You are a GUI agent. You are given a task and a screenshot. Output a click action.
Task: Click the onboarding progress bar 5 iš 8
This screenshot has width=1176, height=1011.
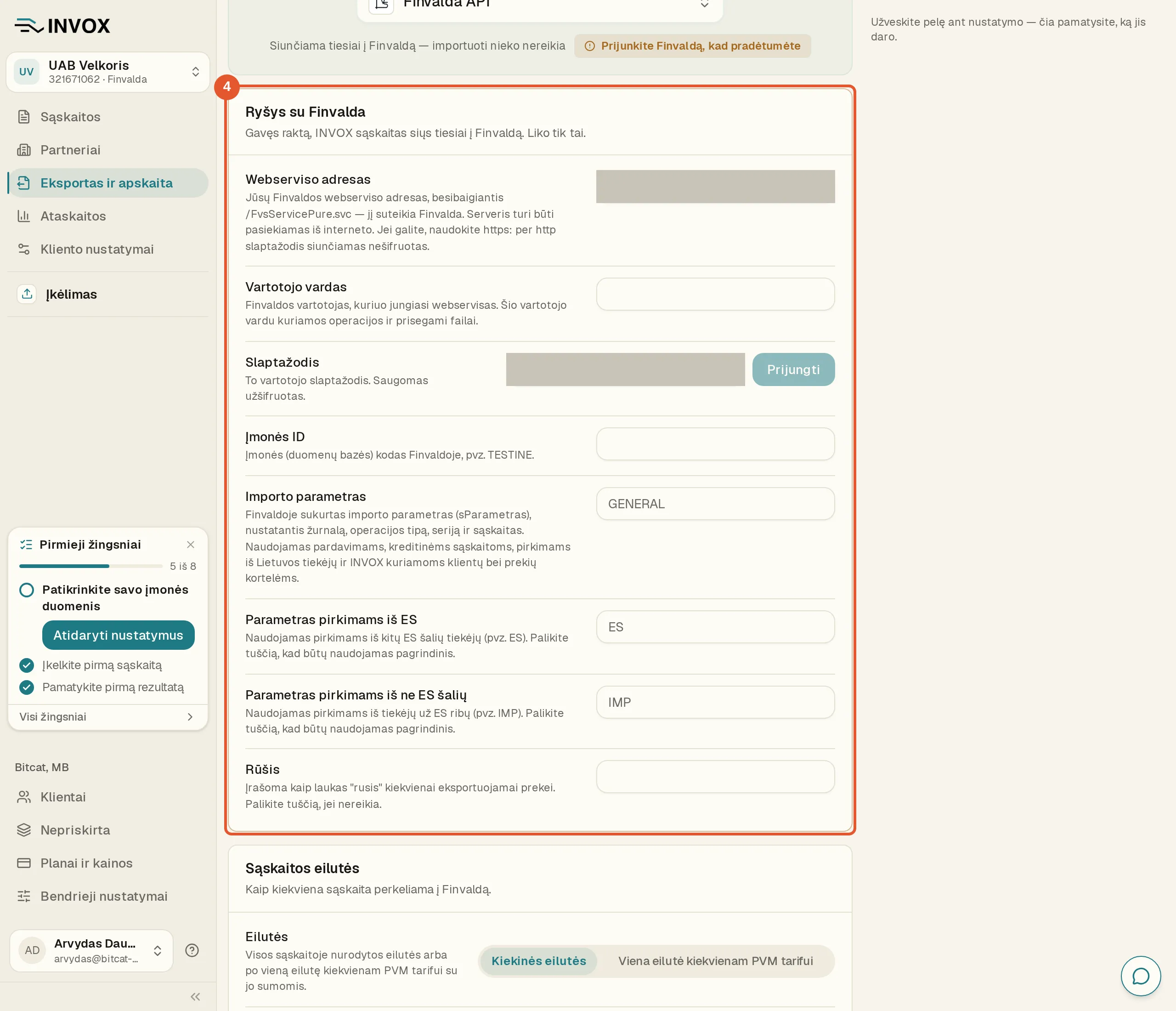pyautogui.click(x=91, y=566)
